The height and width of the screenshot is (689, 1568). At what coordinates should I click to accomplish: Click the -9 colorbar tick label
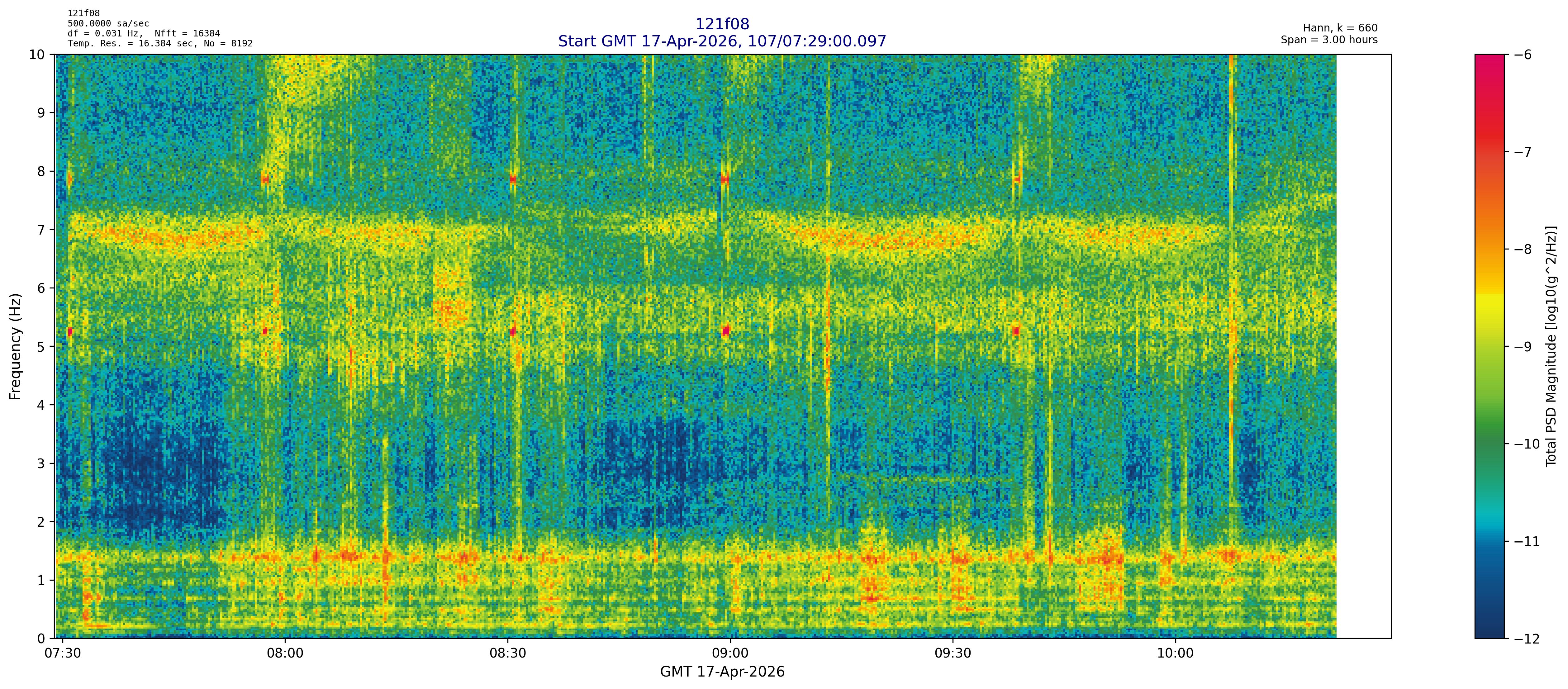click(x=1523, y=347)
